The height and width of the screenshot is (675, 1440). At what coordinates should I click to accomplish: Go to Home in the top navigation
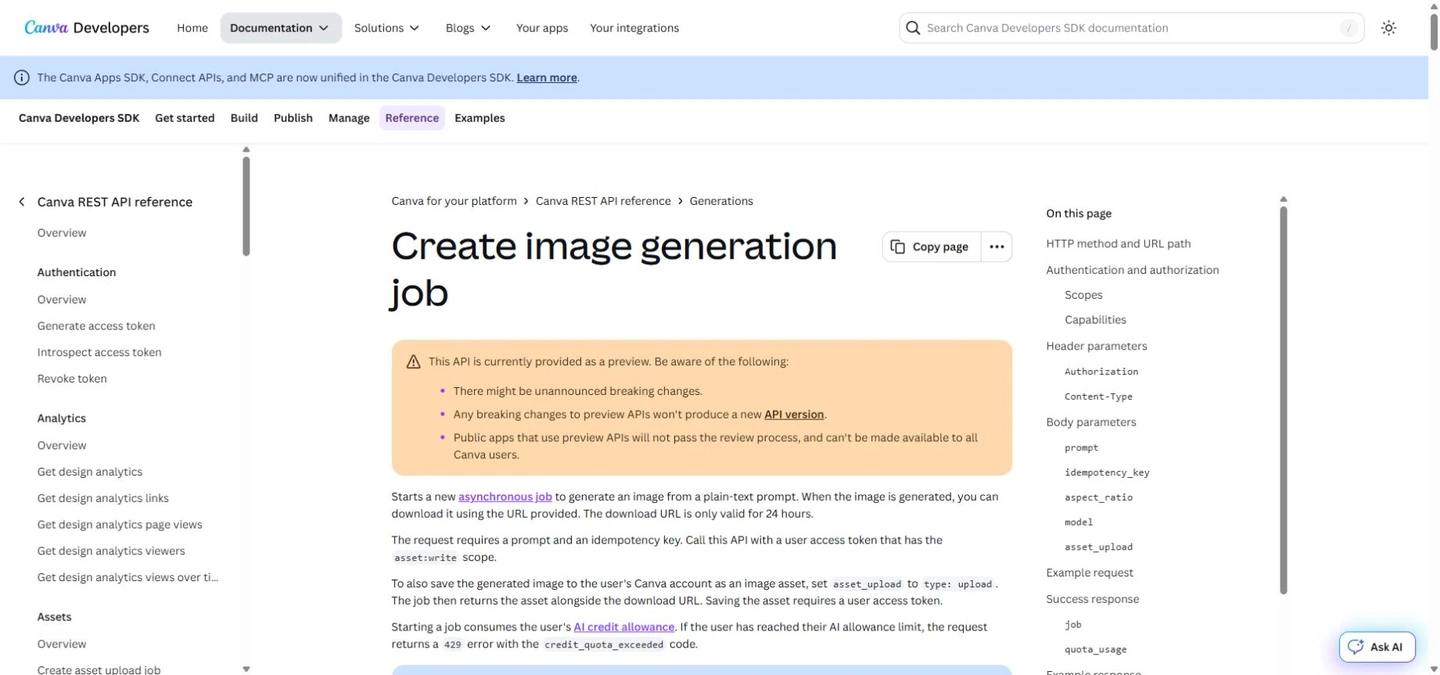coord(192,28)
